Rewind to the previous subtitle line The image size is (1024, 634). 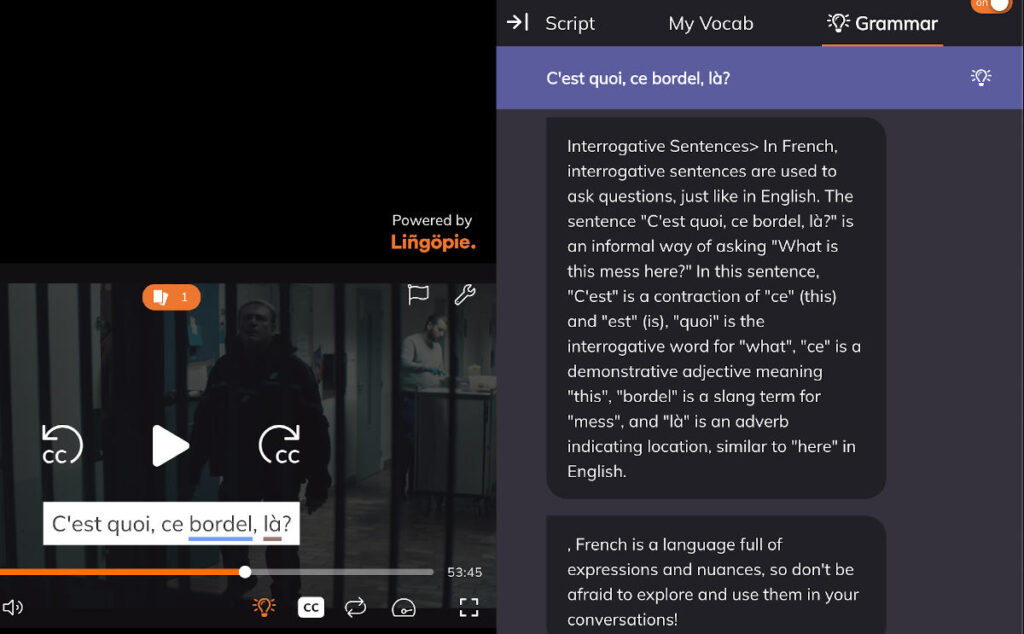click(61, 445)
